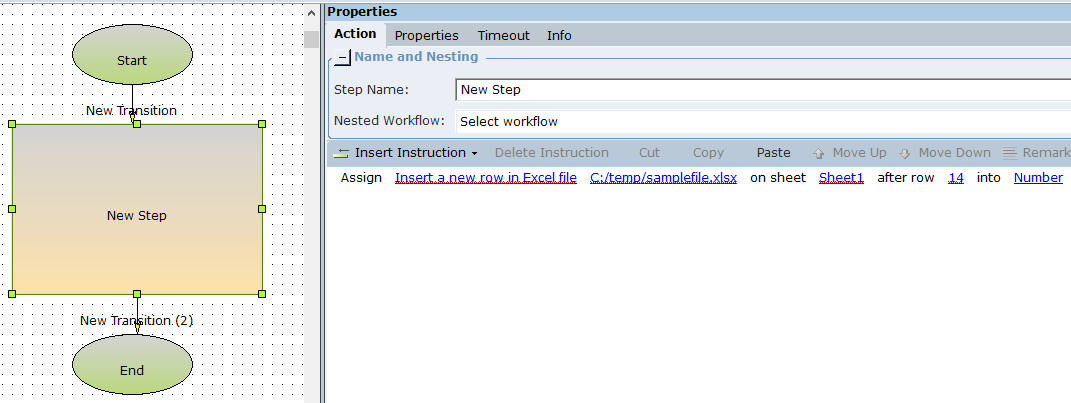1071x403 pixels.
Task: Switch to the Properties tab
Action: pos(426,35)
